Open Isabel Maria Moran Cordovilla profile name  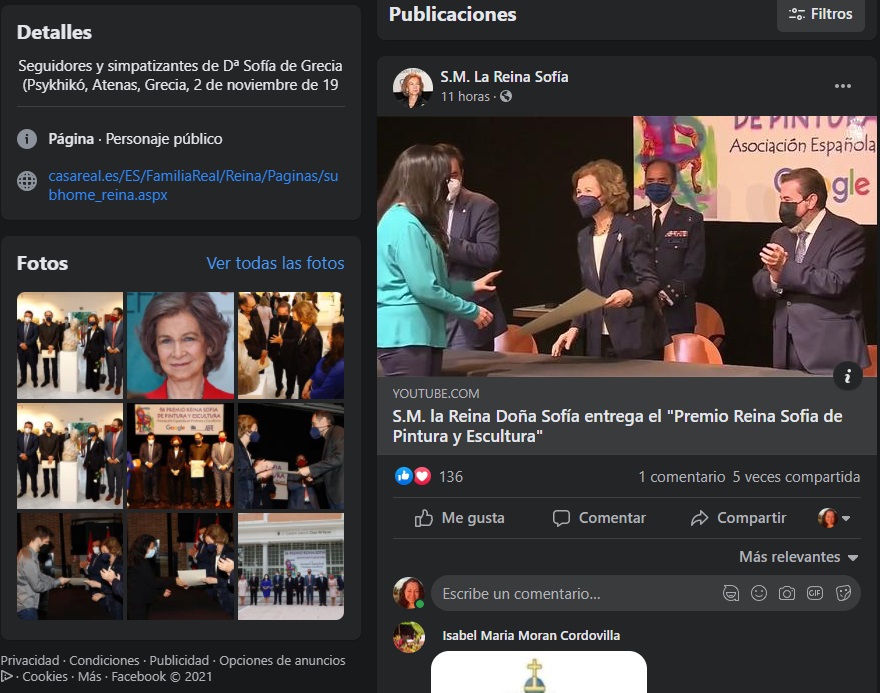[x=531, y=636]
